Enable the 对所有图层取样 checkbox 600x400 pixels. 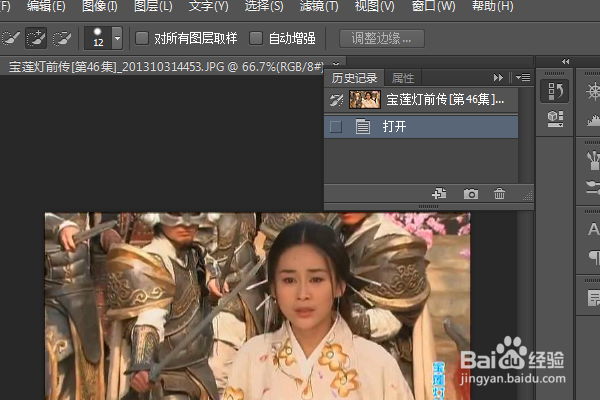click(142, 38)
